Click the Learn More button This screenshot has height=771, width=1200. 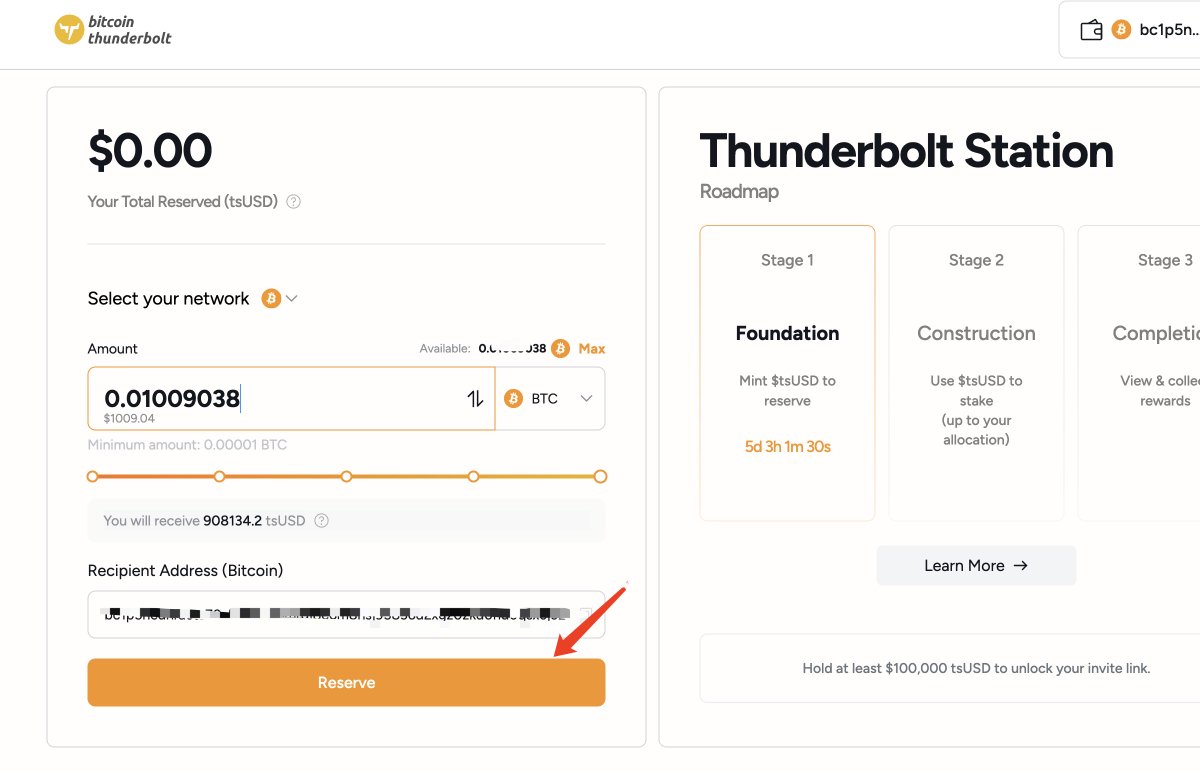pos(976,566)
